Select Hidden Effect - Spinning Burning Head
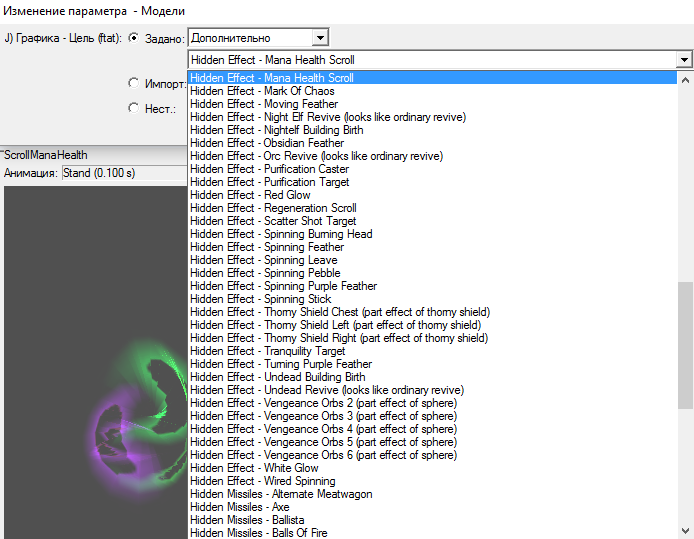This screenshot has height=539, width=694. 432,234
